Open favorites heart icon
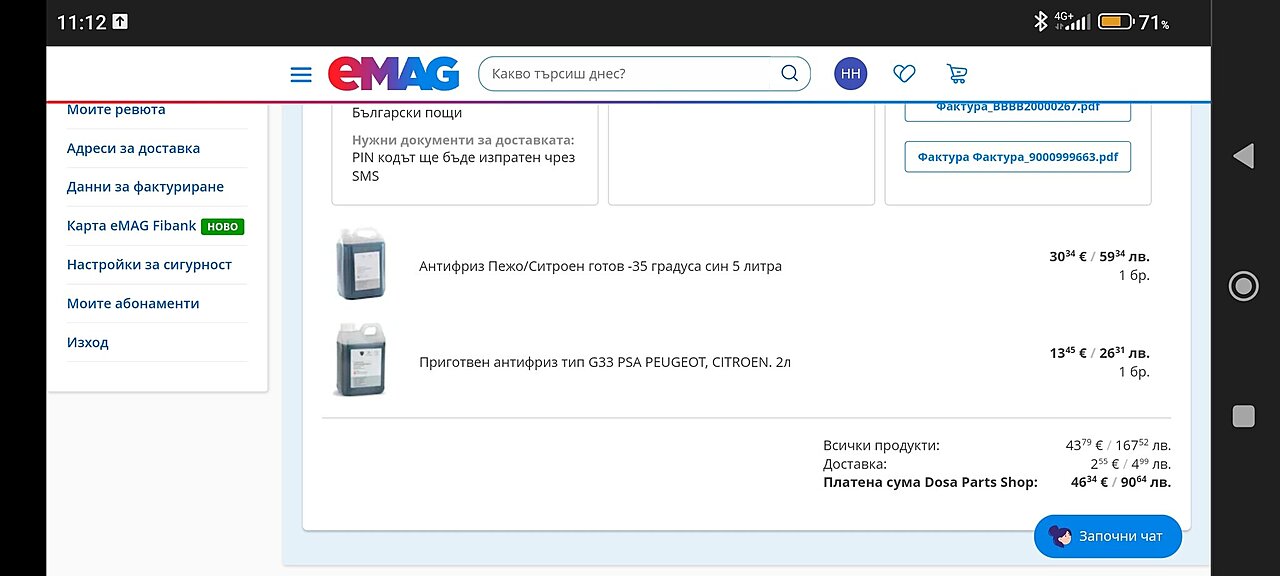 tap(904, 74)
